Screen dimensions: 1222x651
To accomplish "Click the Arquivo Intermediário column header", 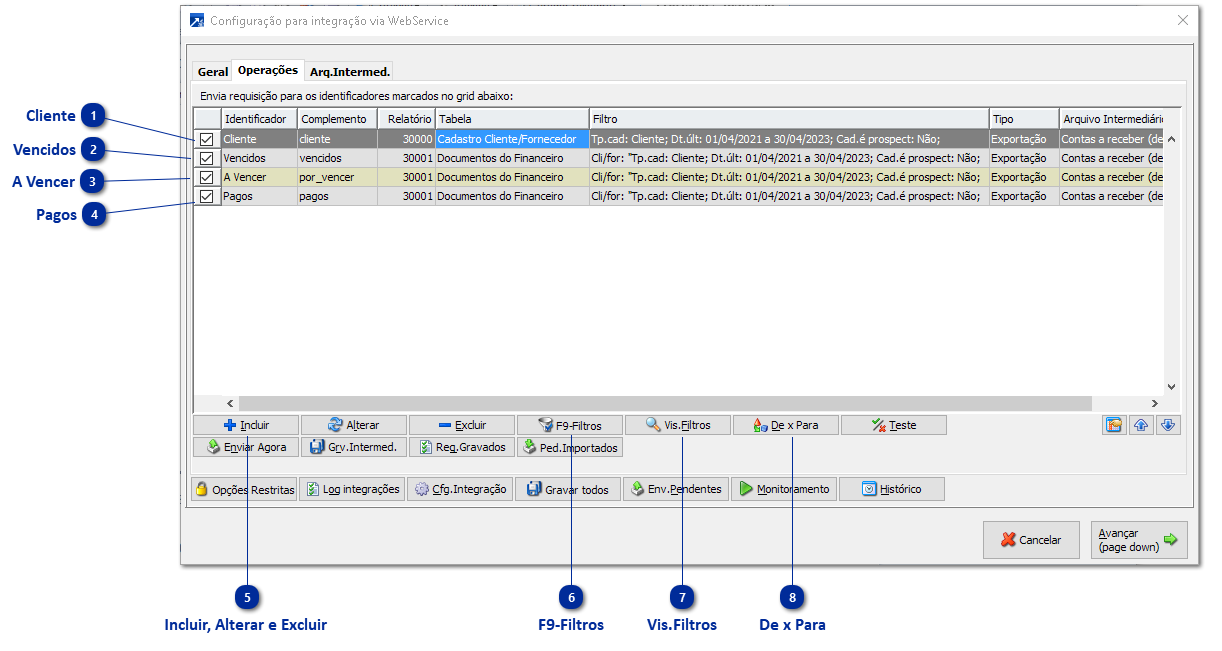I will (x=1112, y=119).
